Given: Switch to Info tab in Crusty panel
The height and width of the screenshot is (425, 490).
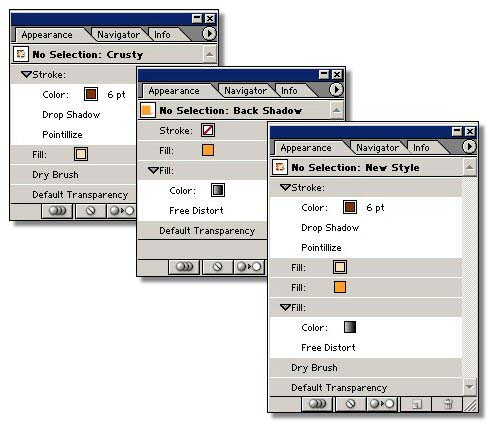Looking at the screenshot, I should [x=162, y=35].
